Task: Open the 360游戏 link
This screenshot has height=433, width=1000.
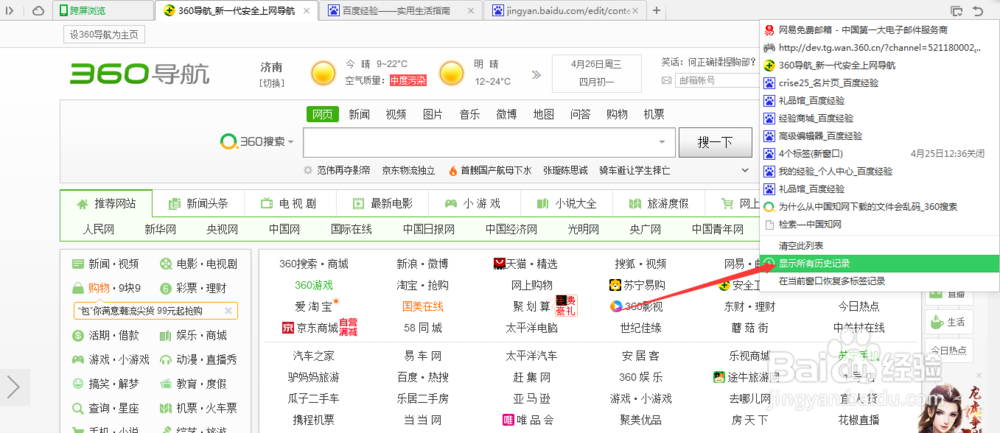Action: 314,285
